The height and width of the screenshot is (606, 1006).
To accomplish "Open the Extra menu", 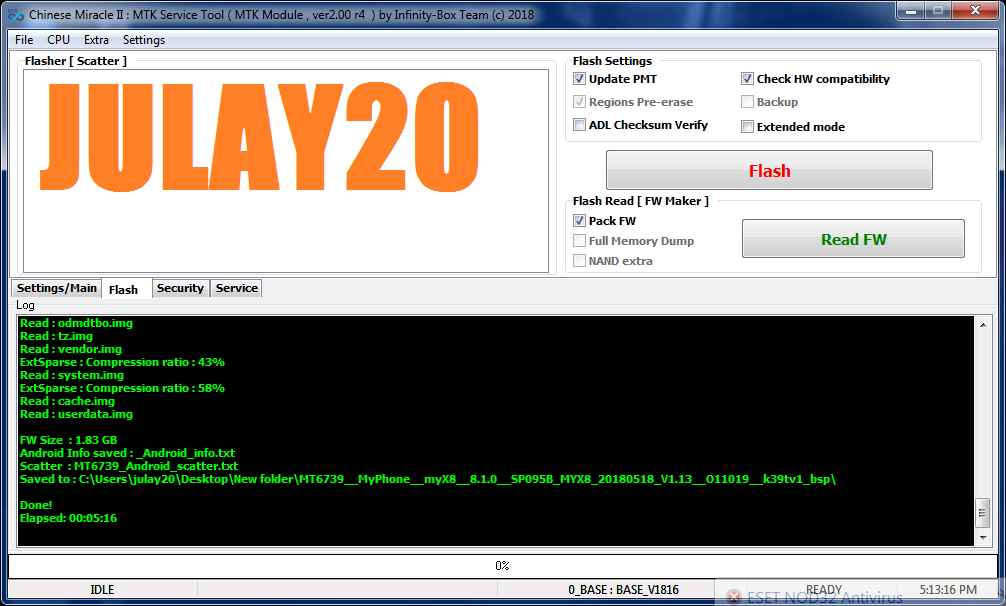I will (x=96, y=40).
